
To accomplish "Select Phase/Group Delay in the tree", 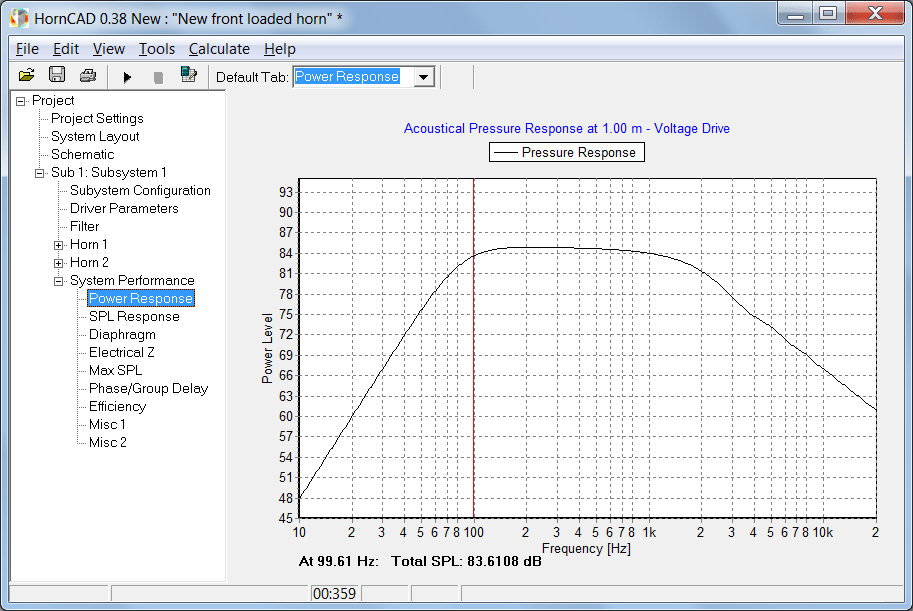I will (148, 389).
